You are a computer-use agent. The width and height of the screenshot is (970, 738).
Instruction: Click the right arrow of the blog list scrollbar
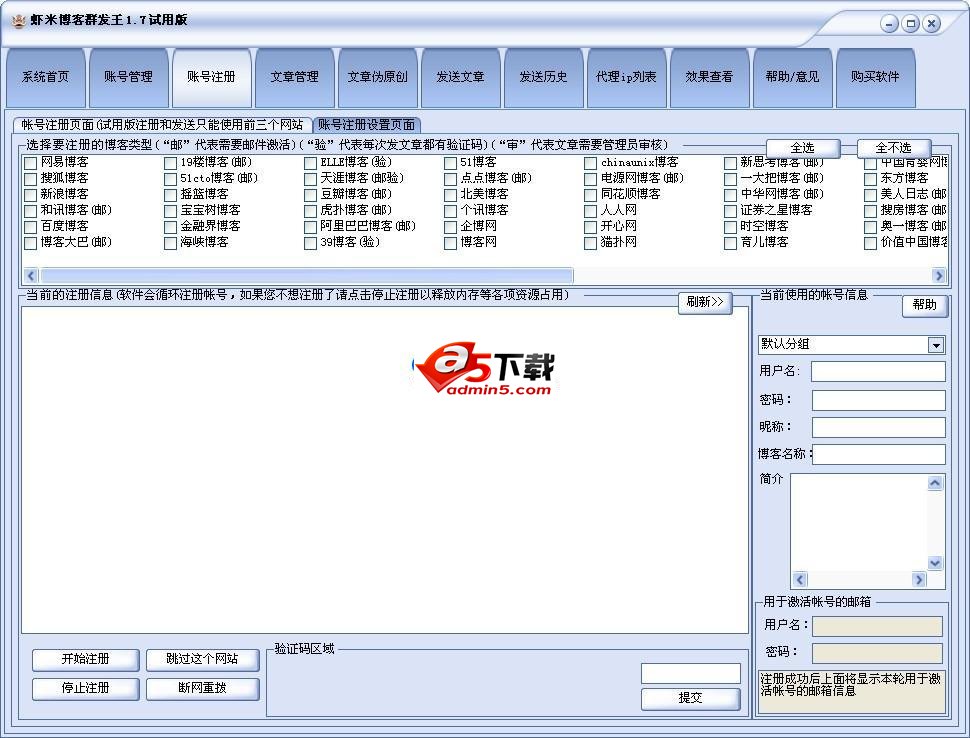(938, 274)
